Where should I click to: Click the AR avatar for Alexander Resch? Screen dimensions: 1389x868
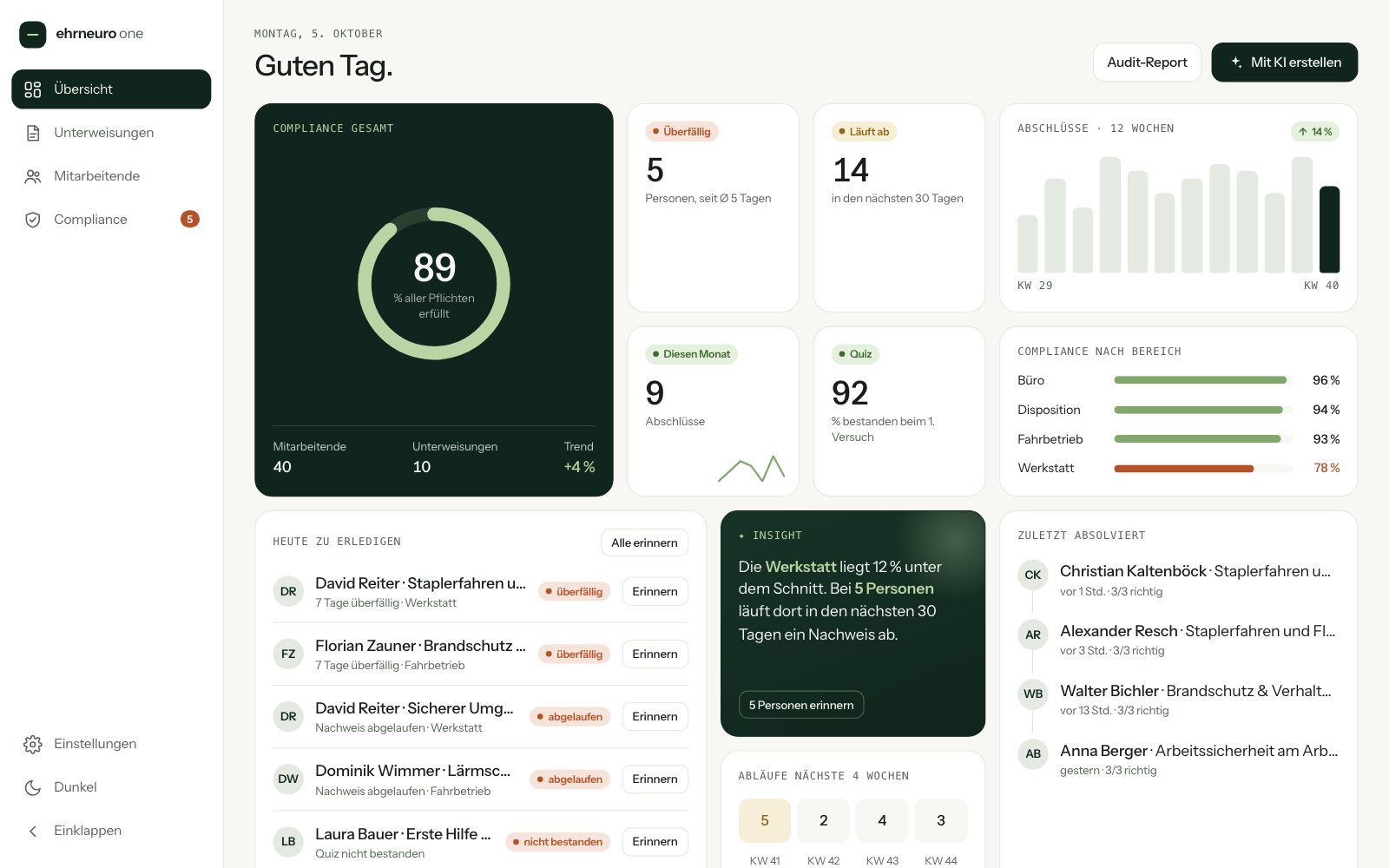click(x=1033, y=635)
